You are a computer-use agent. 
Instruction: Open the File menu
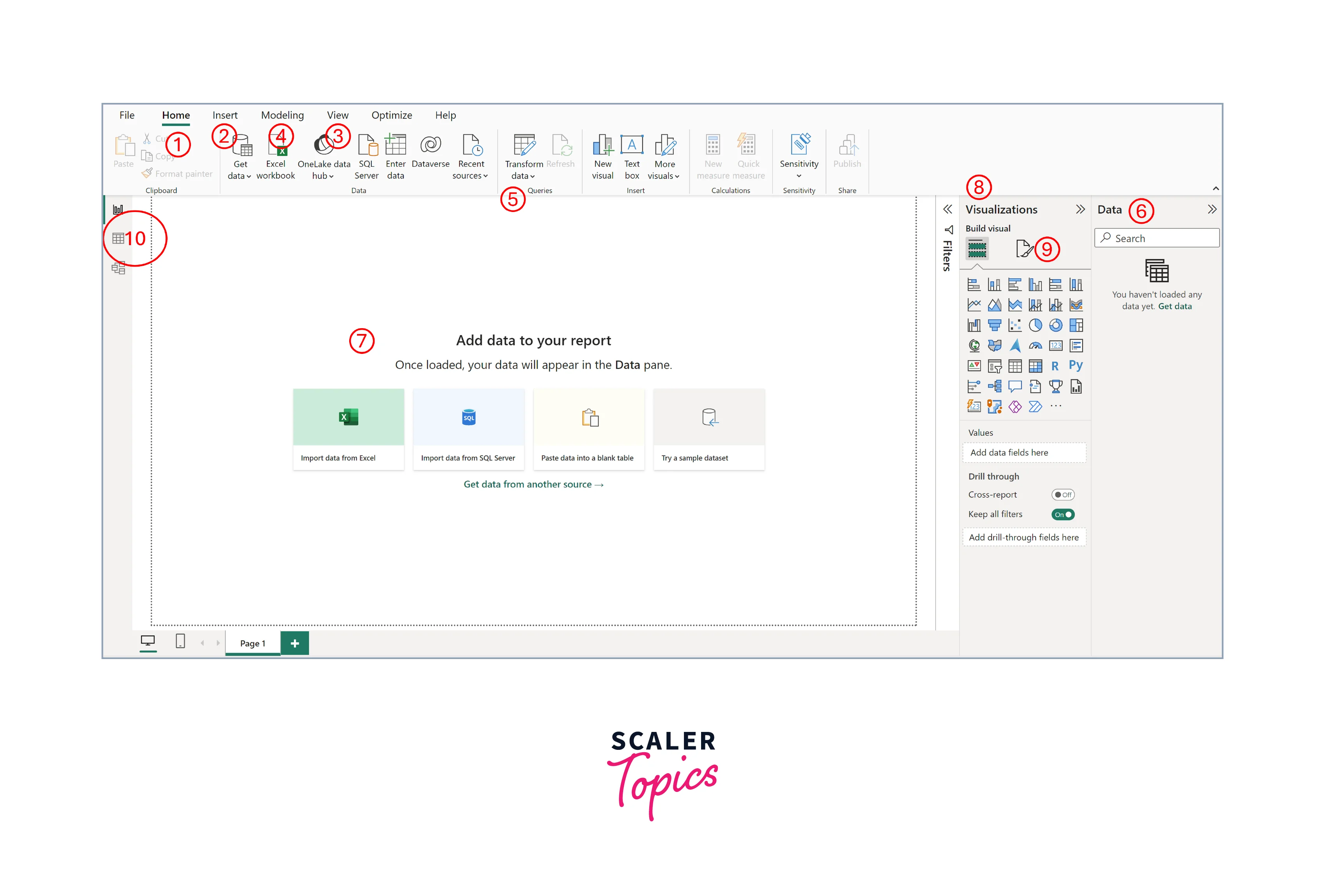click(x=127, y=115)
